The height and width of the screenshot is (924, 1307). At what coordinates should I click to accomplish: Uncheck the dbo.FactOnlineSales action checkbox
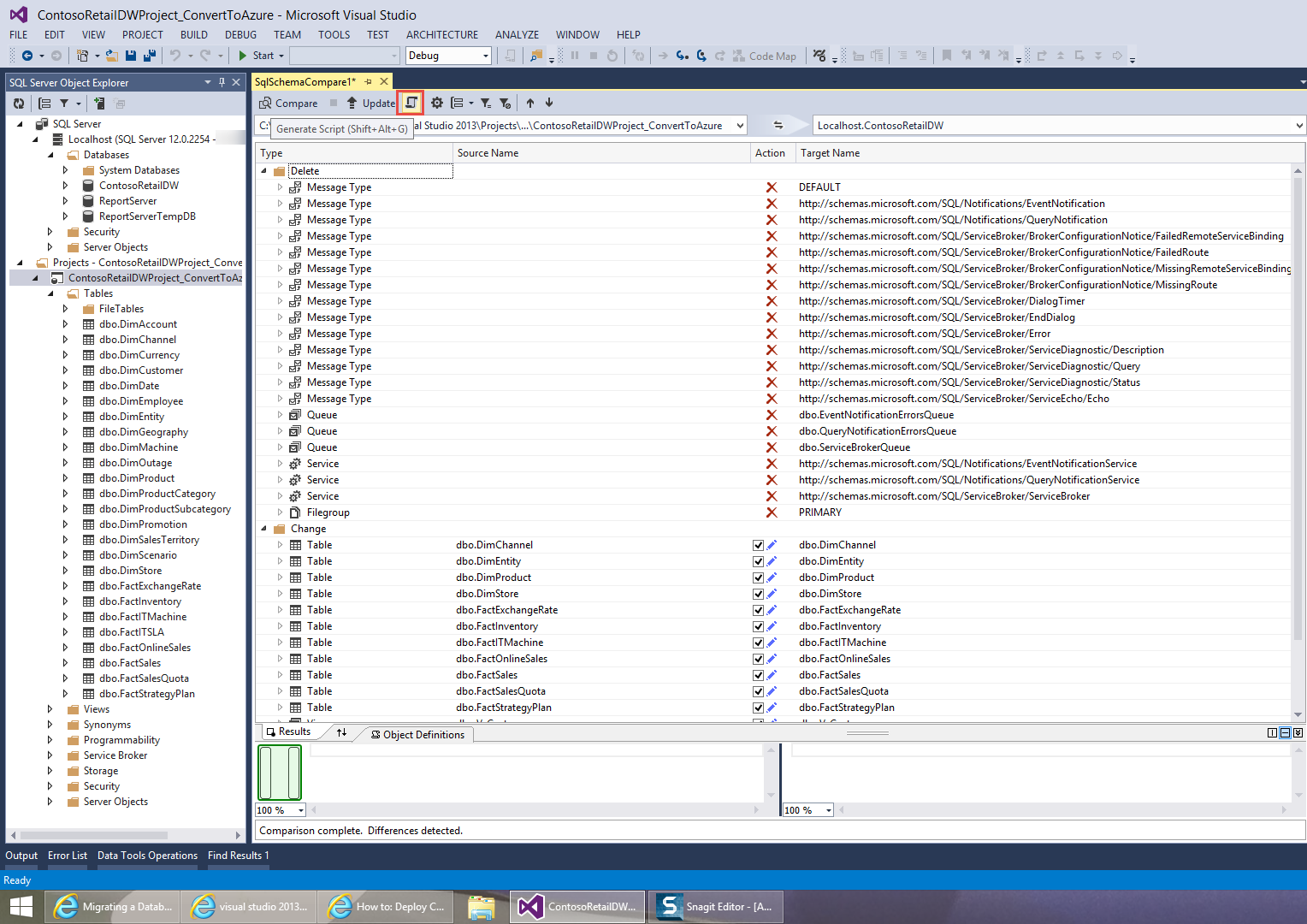[x=758, y=659]
